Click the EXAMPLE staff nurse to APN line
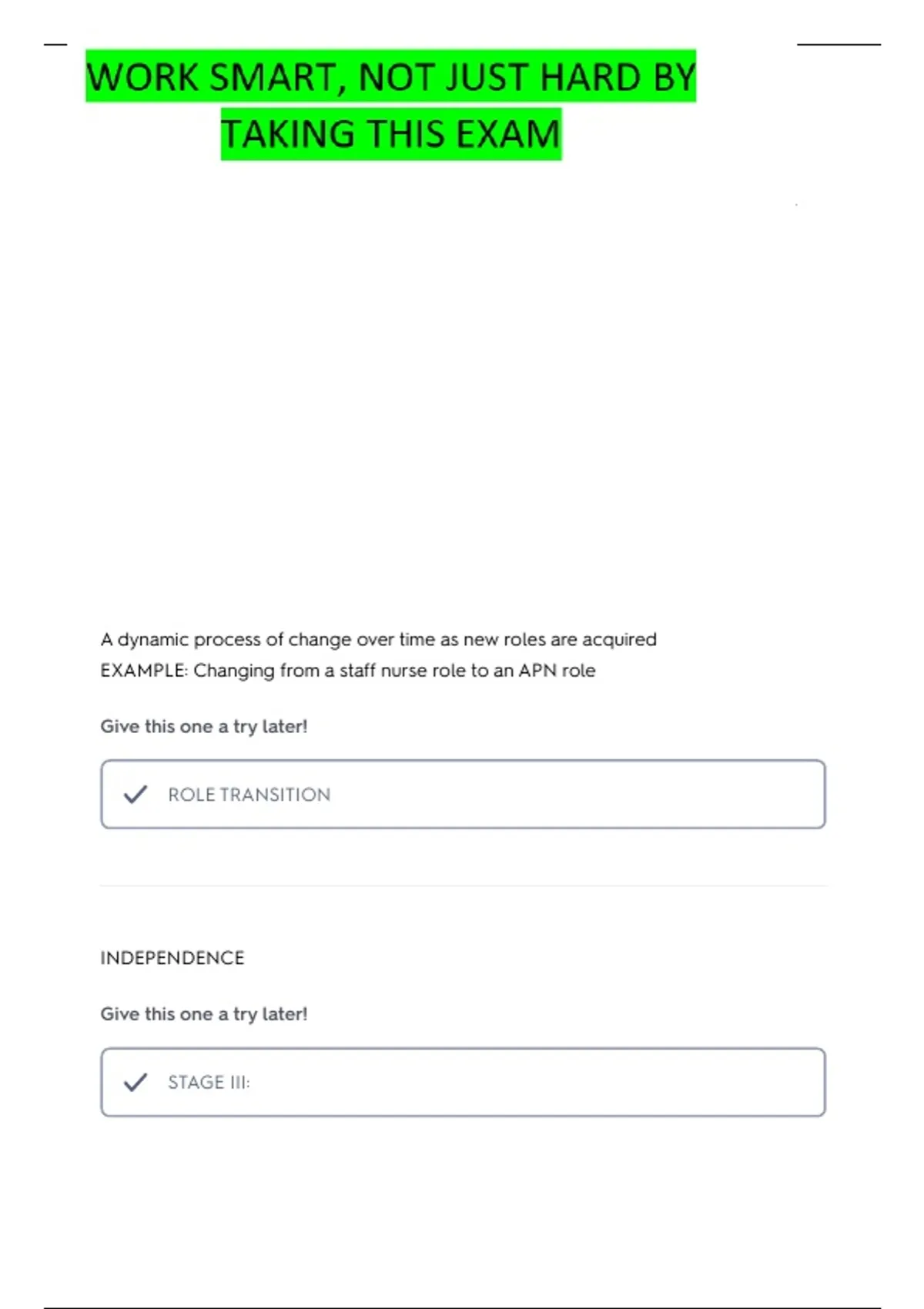924x1309 pixels. click(348, 671)
